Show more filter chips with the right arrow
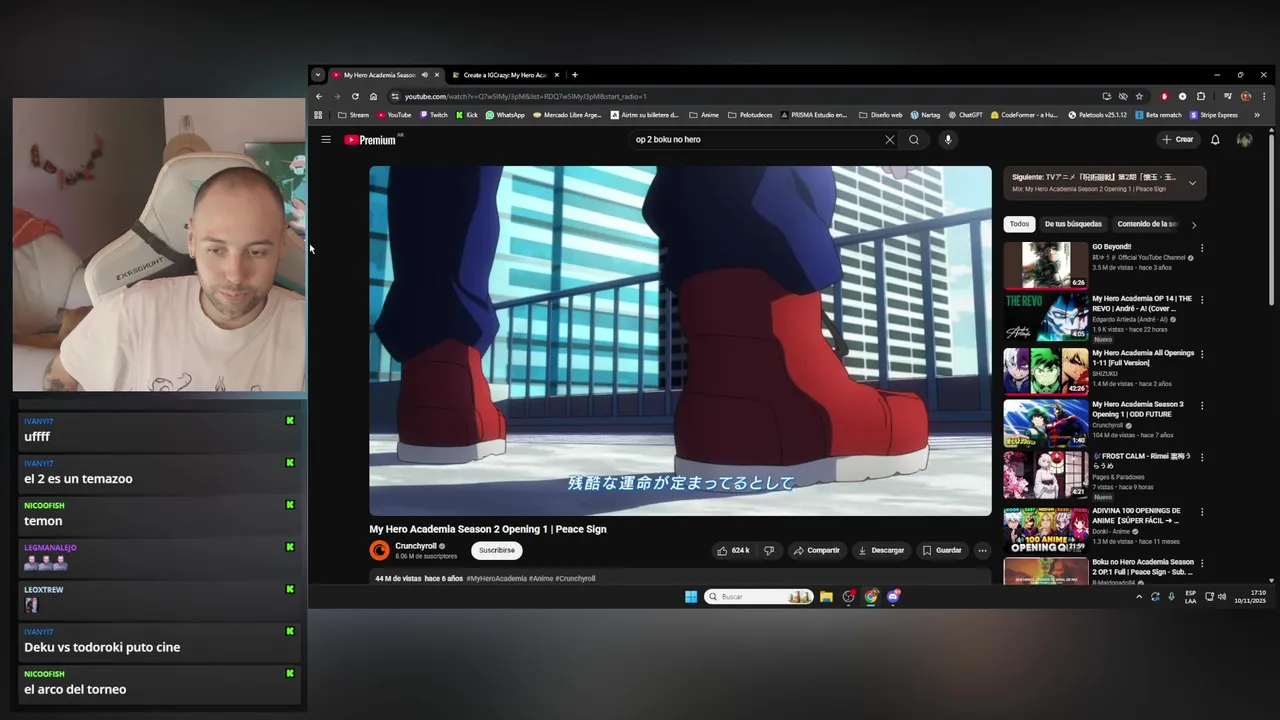1280x720 pixels. (1193, 225)
